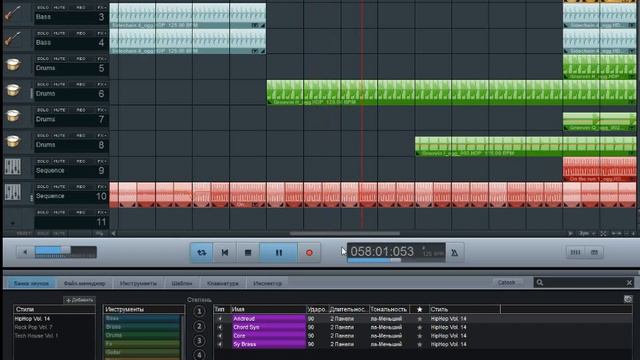
Task: Open the Шаблон tab
Action: 182,283
